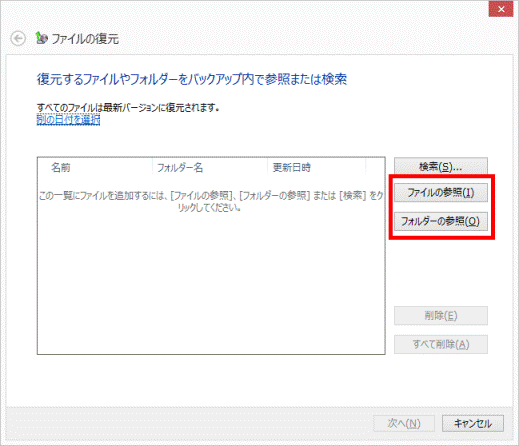
Task: Click the 削除(E) button
Action: [441, 315]
